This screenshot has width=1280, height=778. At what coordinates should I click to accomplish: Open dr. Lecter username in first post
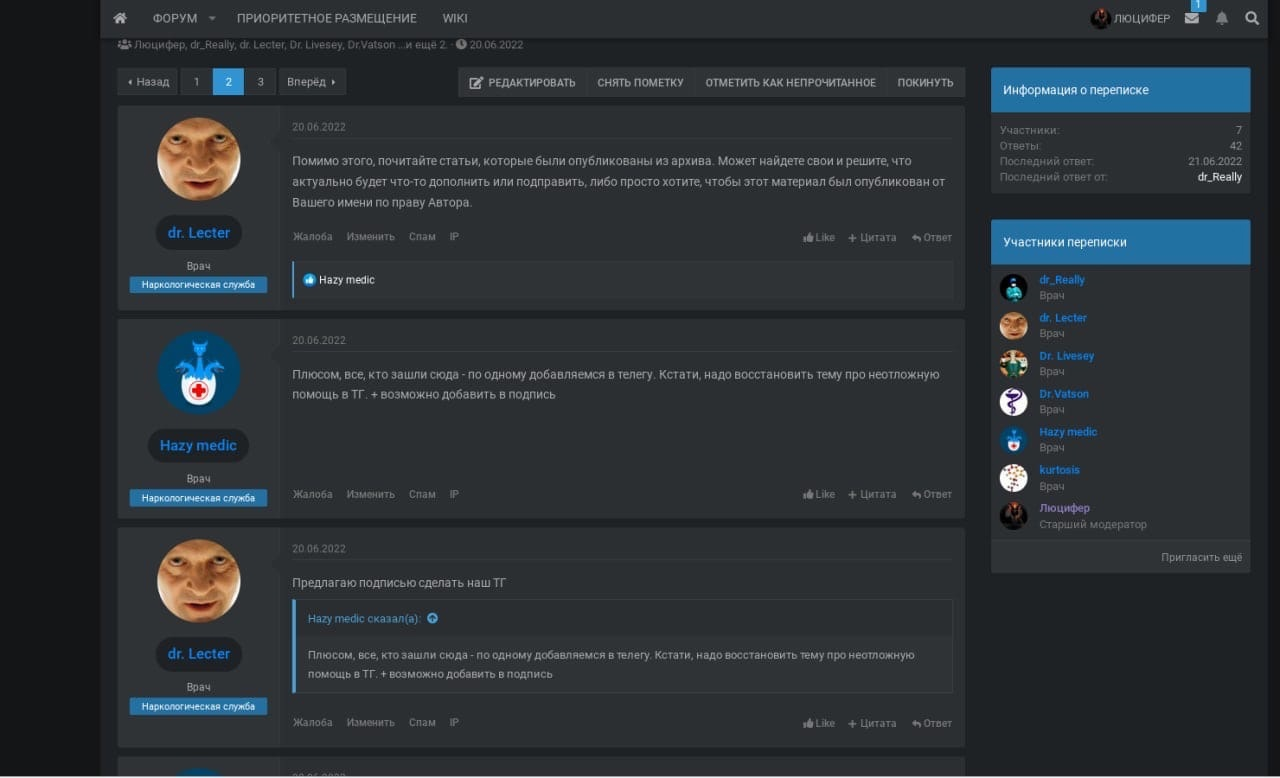tap(199, 232)
